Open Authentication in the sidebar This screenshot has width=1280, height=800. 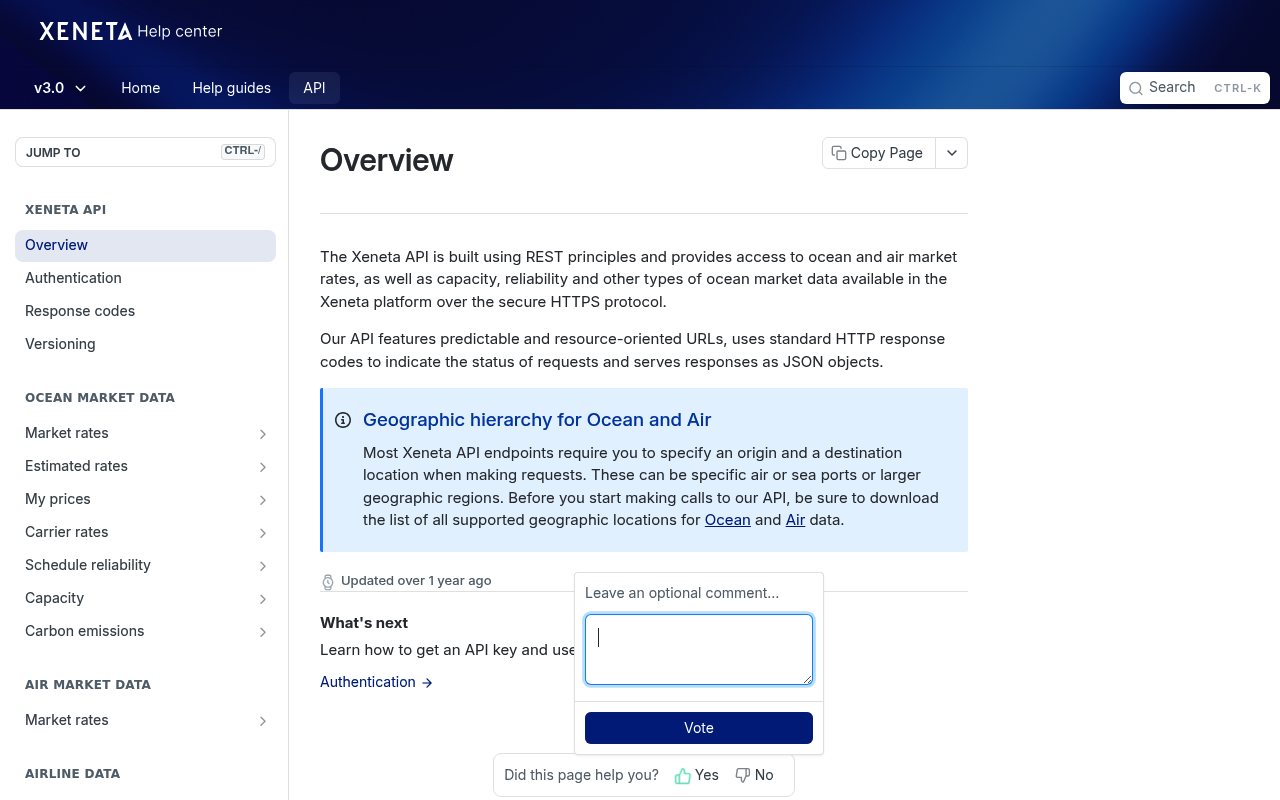click(145, 278)
